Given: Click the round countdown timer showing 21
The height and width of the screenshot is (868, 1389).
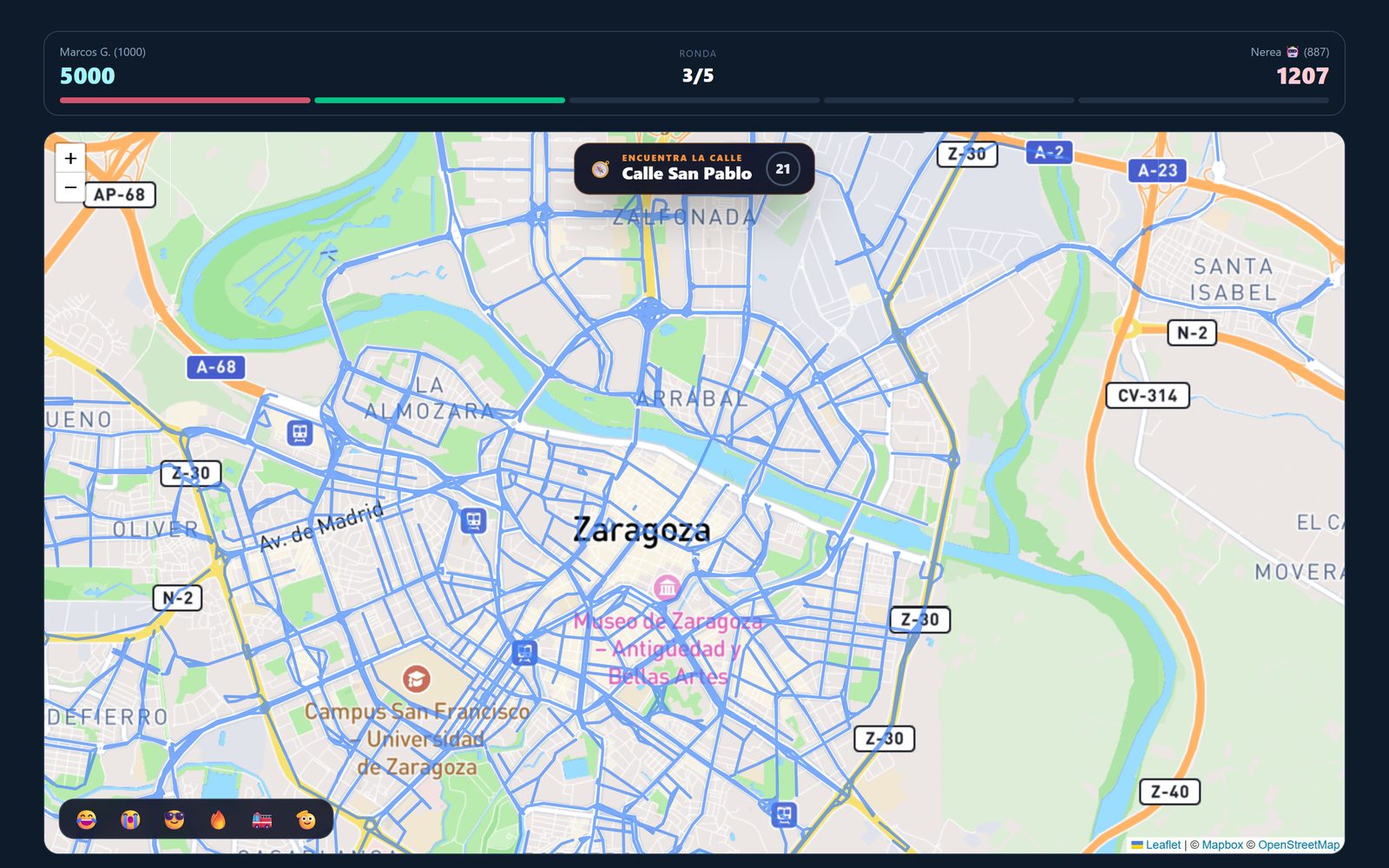Looking at the screenshot, I should [783, 168].
